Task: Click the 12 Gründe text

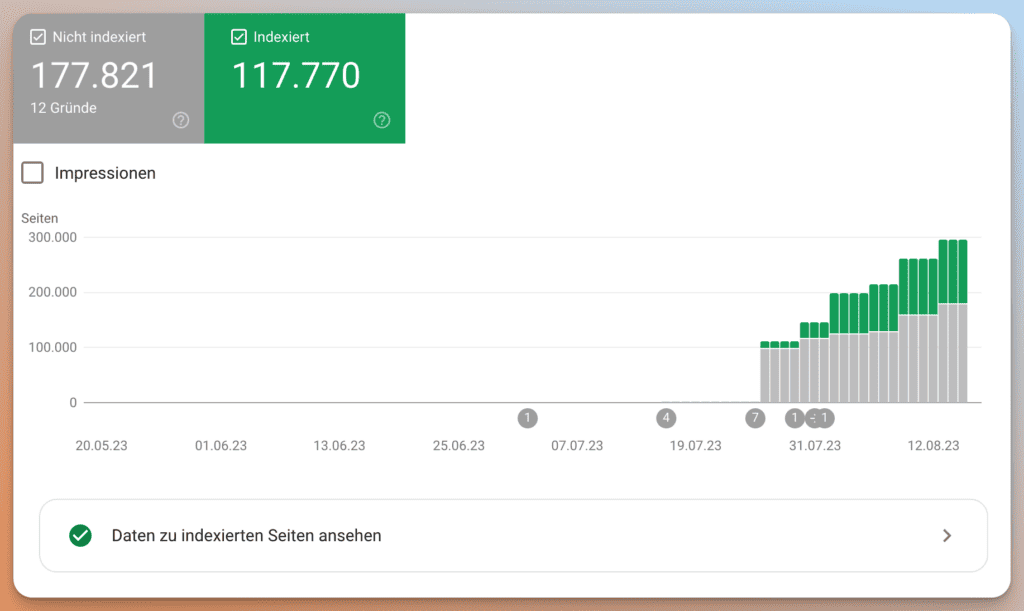Action: 64,108
